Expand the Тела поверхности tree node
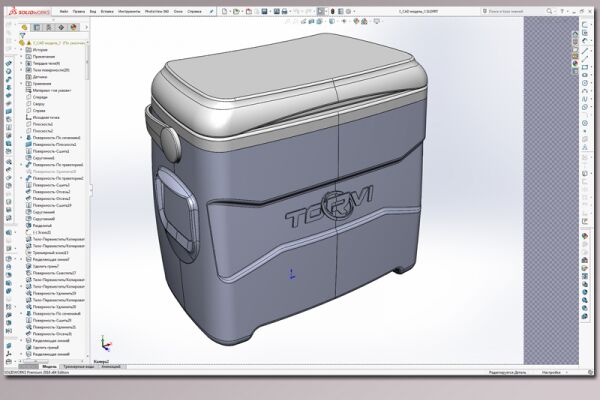The image size is (600, 400). 21,70
